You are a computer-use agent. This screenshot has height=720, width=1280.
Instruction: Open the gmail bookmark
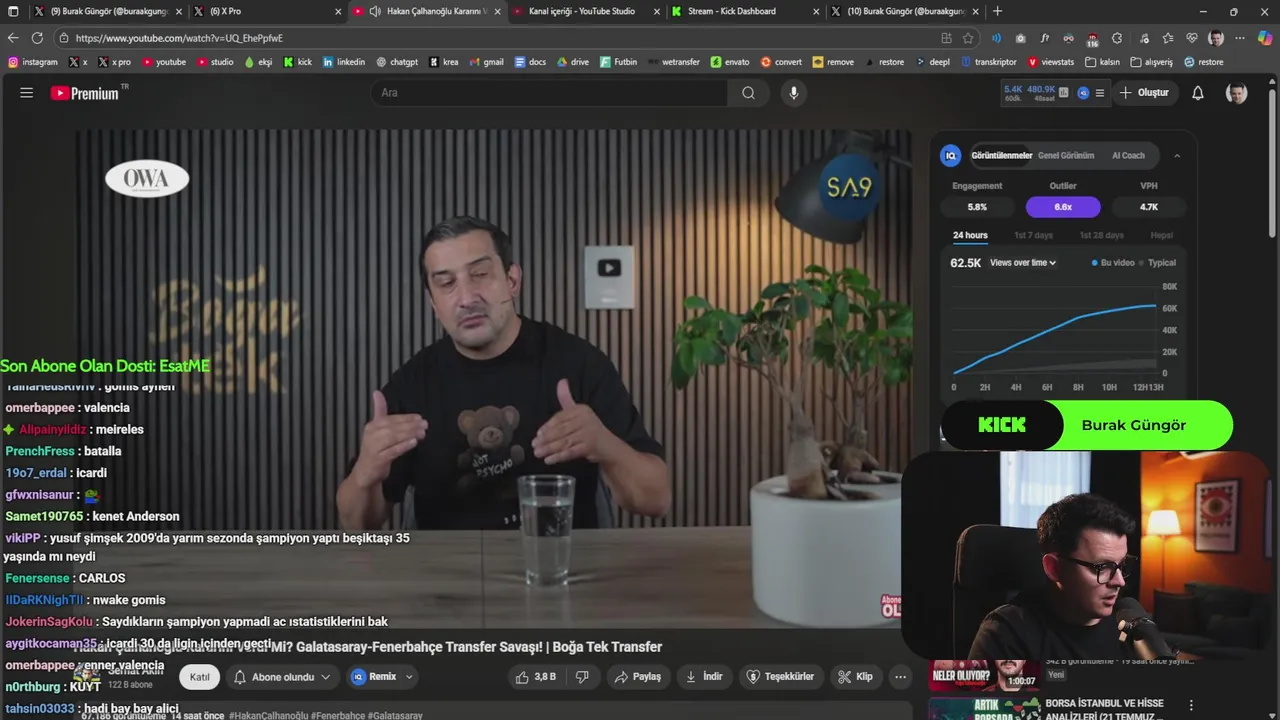pos(486,62)
